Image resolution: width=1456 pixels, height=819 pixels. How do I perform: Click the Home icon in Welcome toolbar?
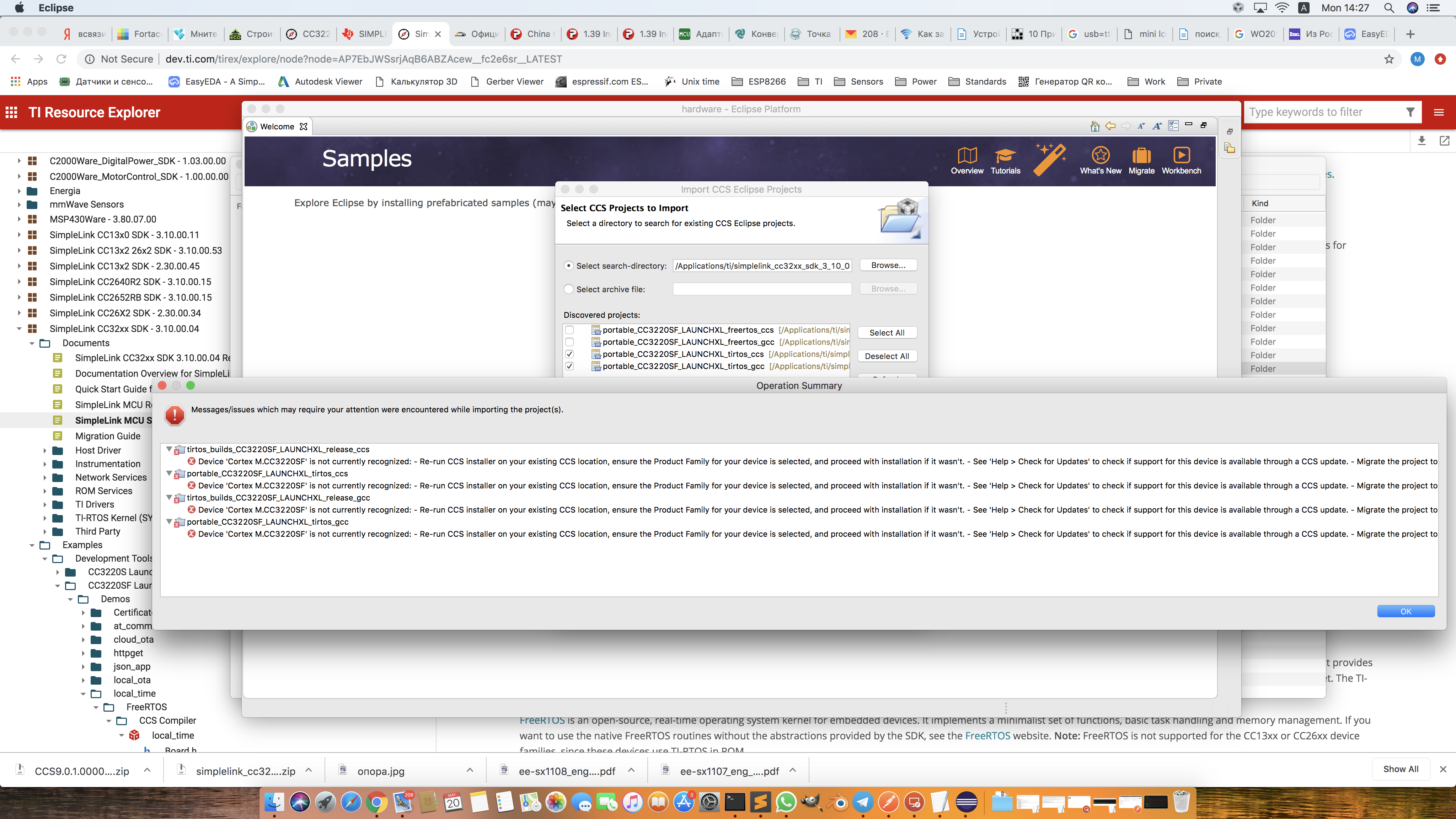click(x=1095, y=126)
